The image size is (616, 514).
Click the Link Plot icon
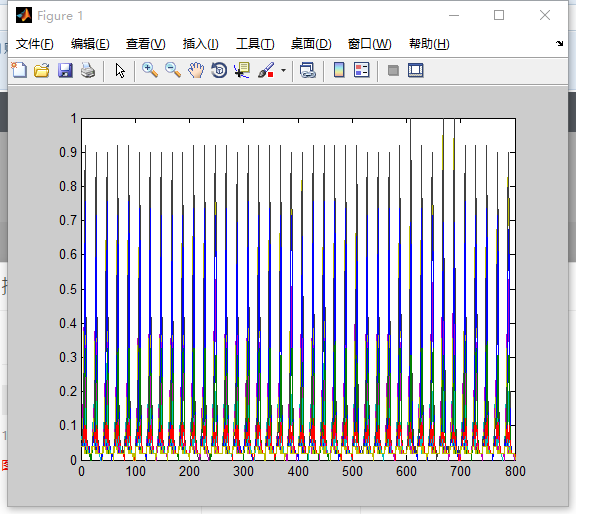pyautogui.click(x=308, y=71)
